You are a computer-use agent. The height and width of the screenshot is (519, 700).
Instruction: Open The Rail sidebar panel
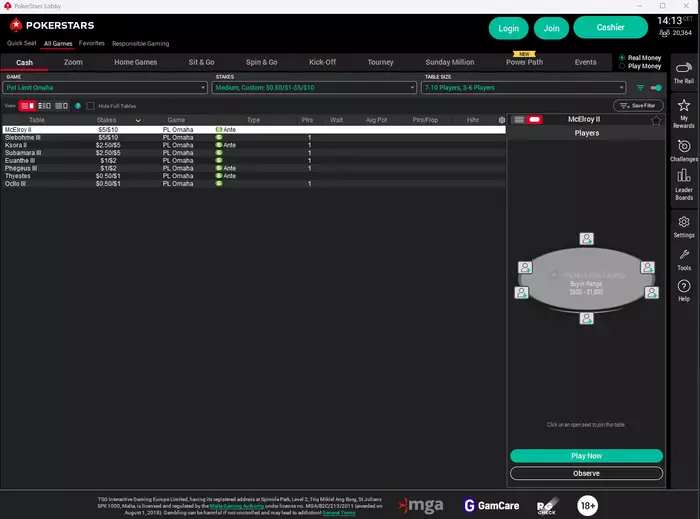coord(683,73)
